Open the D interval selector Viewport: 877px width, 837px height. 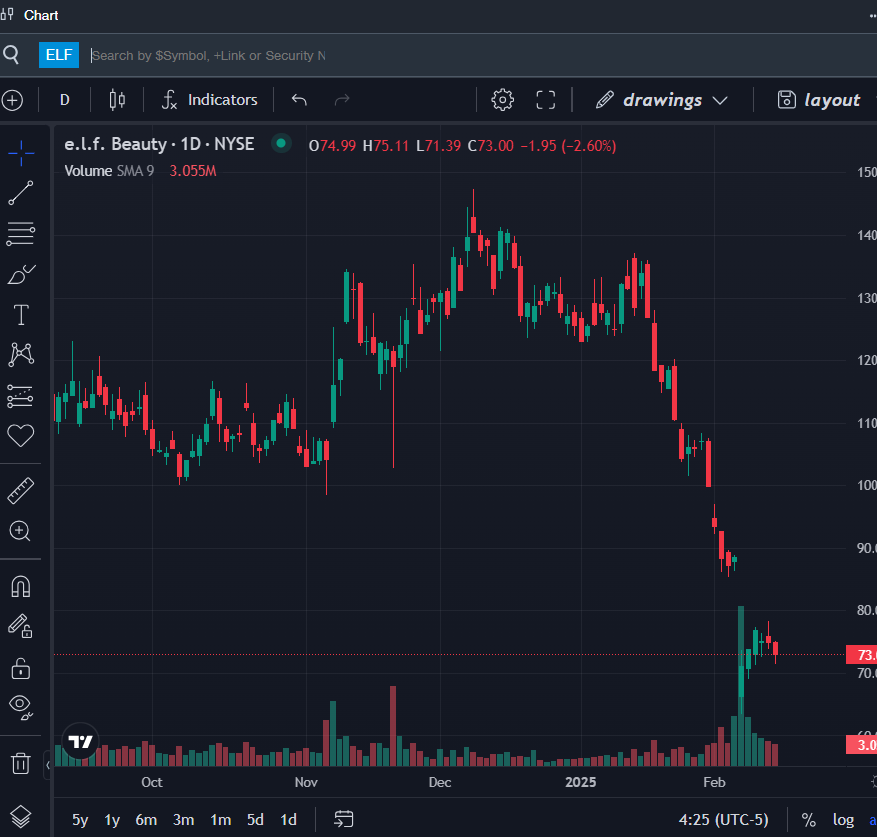click(x=65, y=100)
